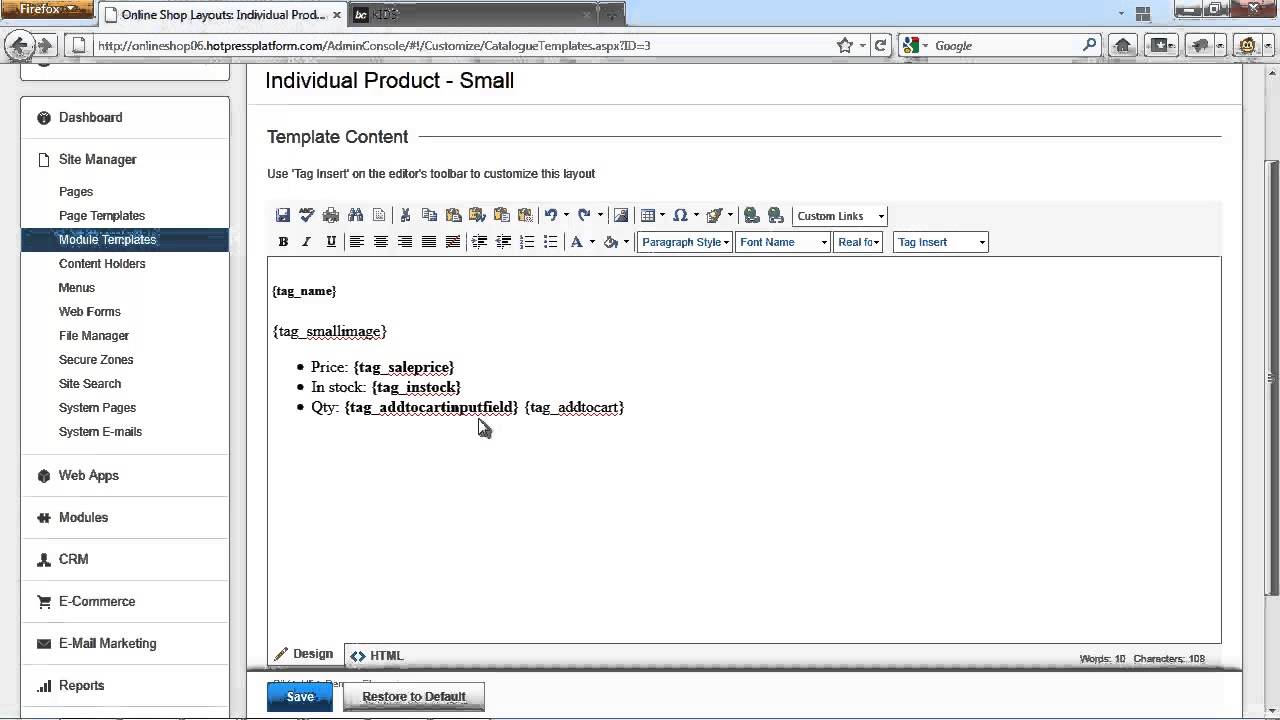
Task: Click the Print icon in the editor toolbar
Action: click(x=331, y=215)
